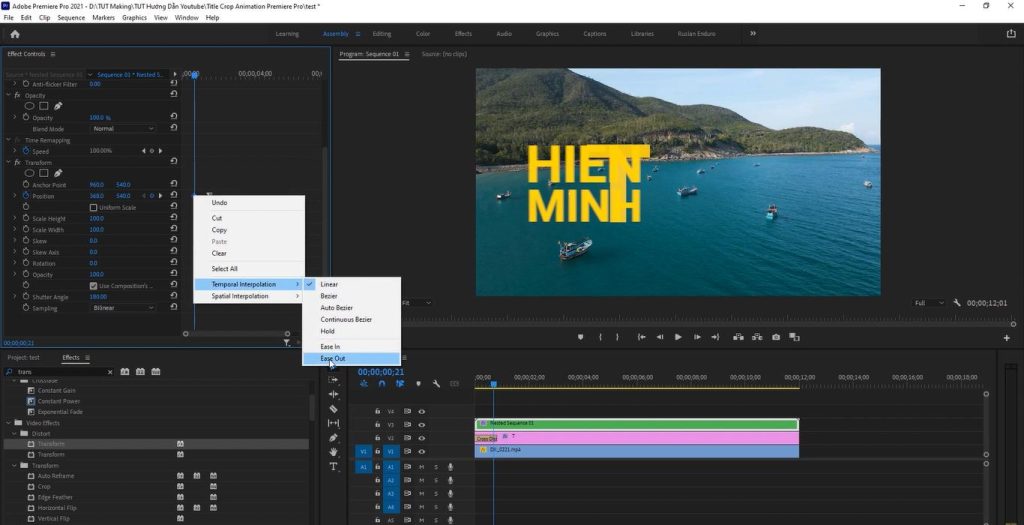Create 4-point polygon mask under Transform

[43, 173]
